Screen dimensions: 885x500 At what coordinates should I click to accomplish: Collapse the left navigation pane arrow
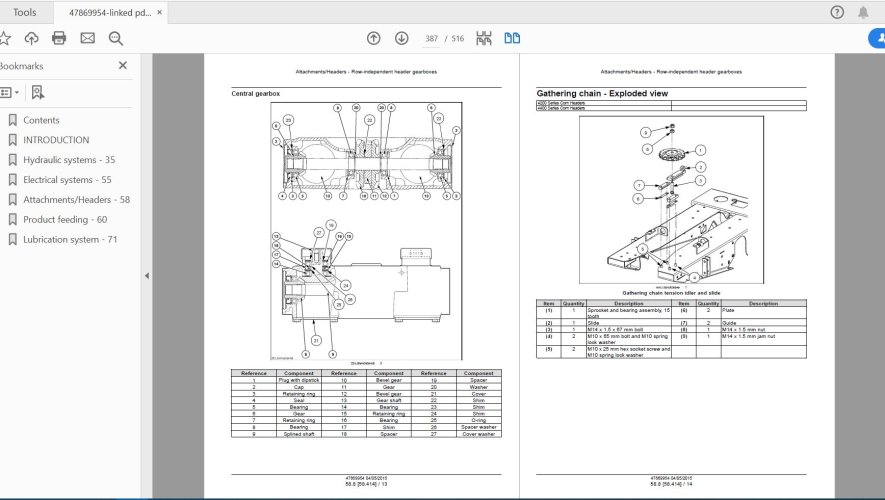click(x=147, y=276)
